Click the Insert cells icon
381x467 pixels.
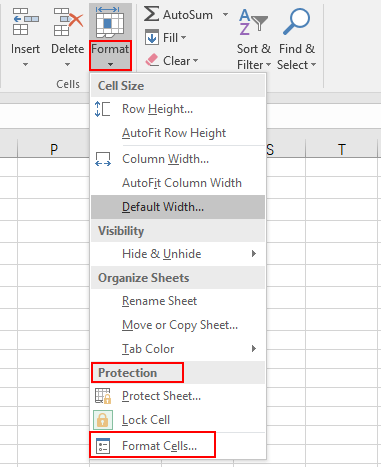(x=25, y=22)
